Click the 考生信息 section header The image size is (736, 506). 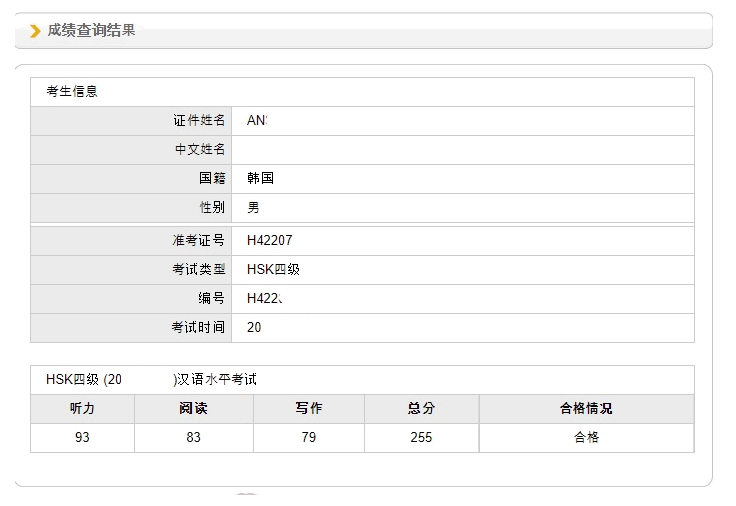72,91
